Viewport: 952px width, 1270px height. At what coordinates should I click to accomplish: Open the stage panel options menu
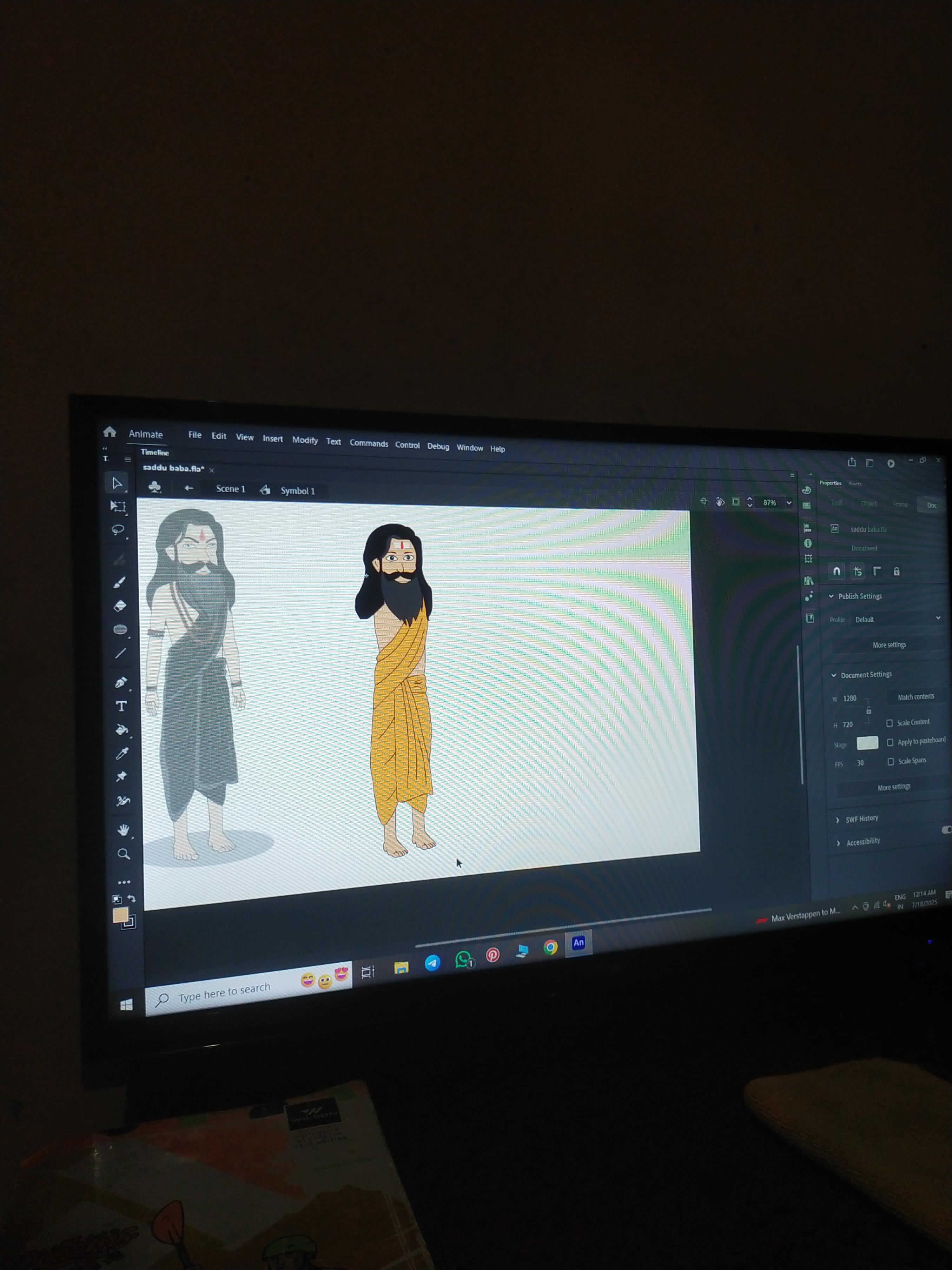792,475
